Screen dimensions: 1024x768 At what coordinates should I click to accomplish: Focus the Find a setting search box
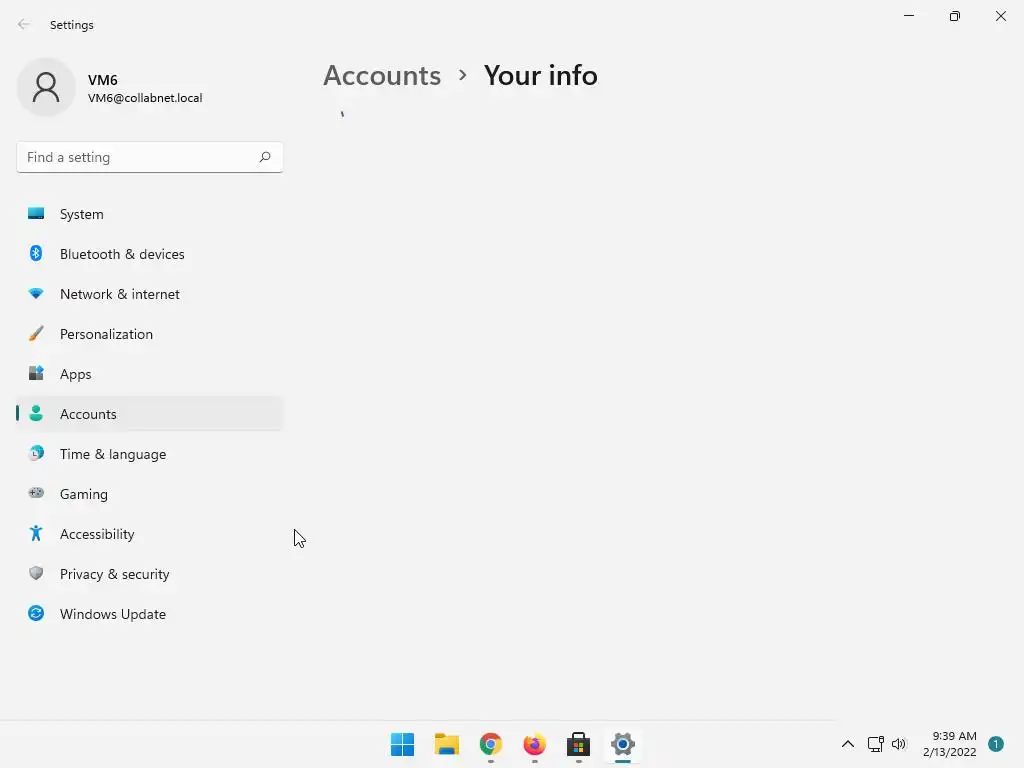coord(150,157)
